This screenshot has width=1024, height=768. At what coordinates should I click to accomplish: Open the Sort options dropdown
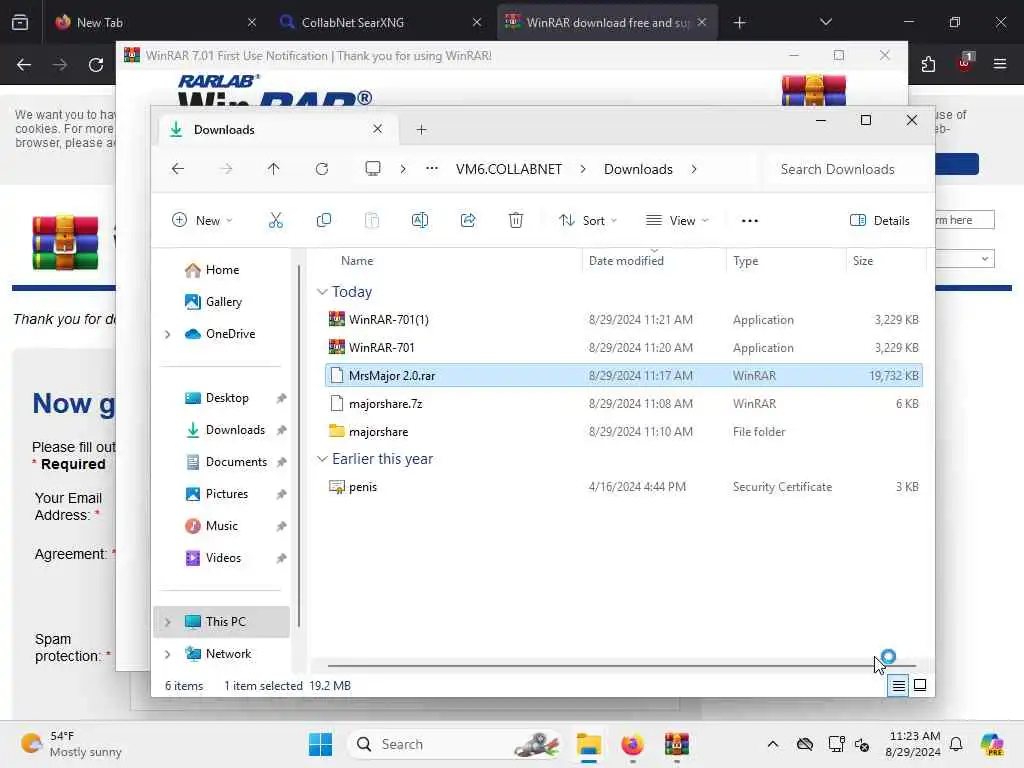588,221
